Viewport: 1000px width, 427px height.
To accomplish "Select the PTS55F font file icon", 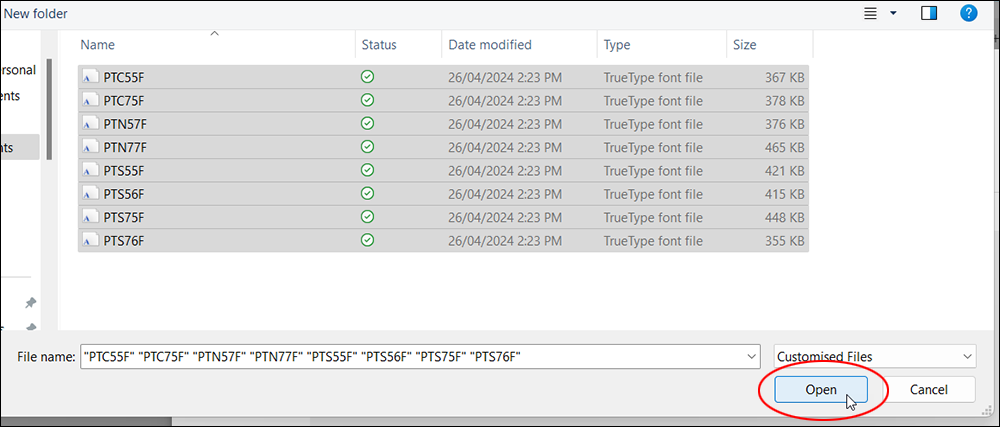I will [x=91, y=171].
